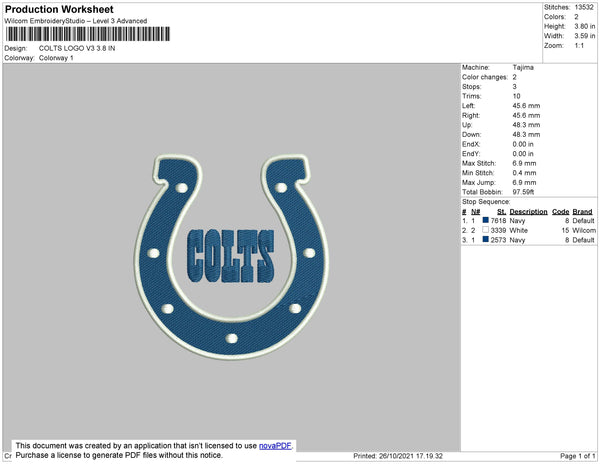Click the 'Page 1 of 1' footer
This screenshot has width=600, height=464.
click(578, 456)
